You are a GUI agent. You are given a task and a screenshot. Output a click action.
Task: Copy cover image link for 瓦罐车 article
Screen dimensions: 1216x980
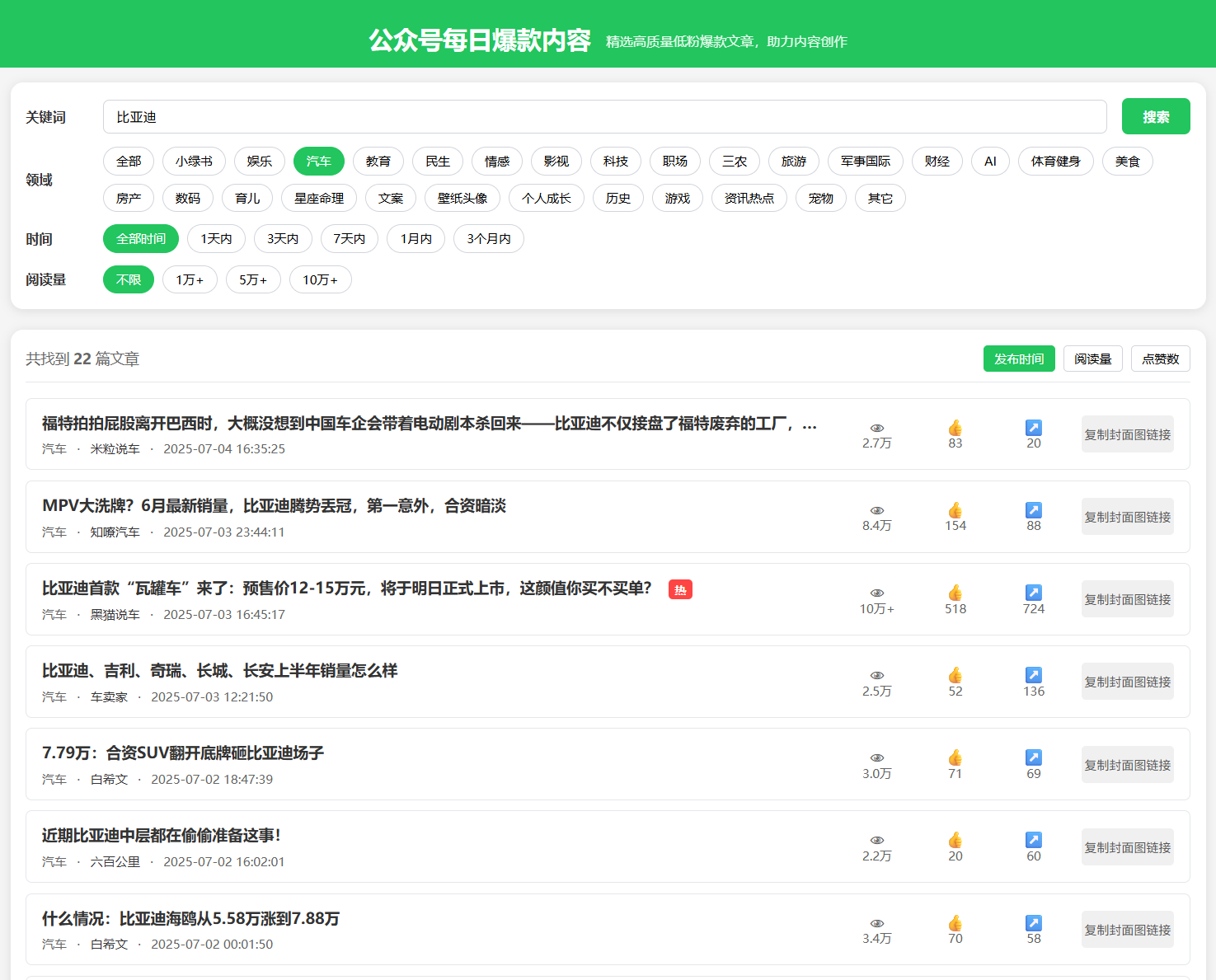click(x=1128, y=599)
